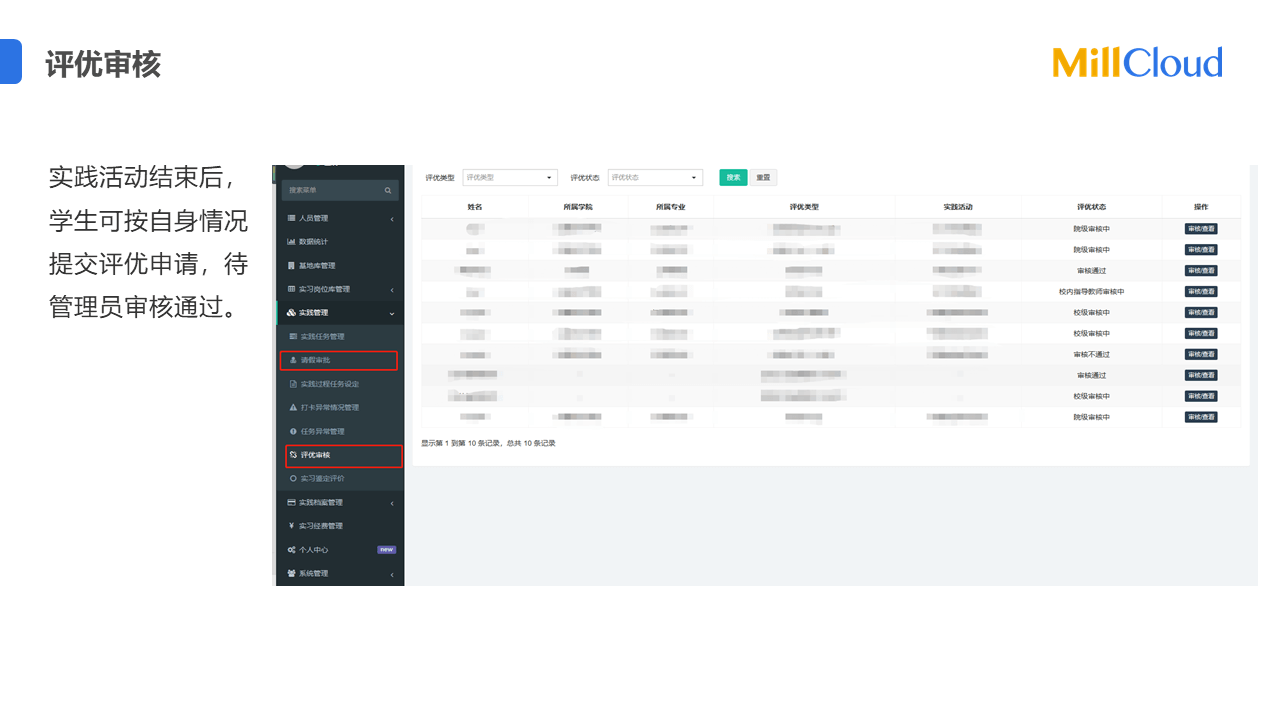This screenshot has width=1280, height=720.
Task: Go to 实习鉴定评价 in sidebar
Action: coord(322,479)
